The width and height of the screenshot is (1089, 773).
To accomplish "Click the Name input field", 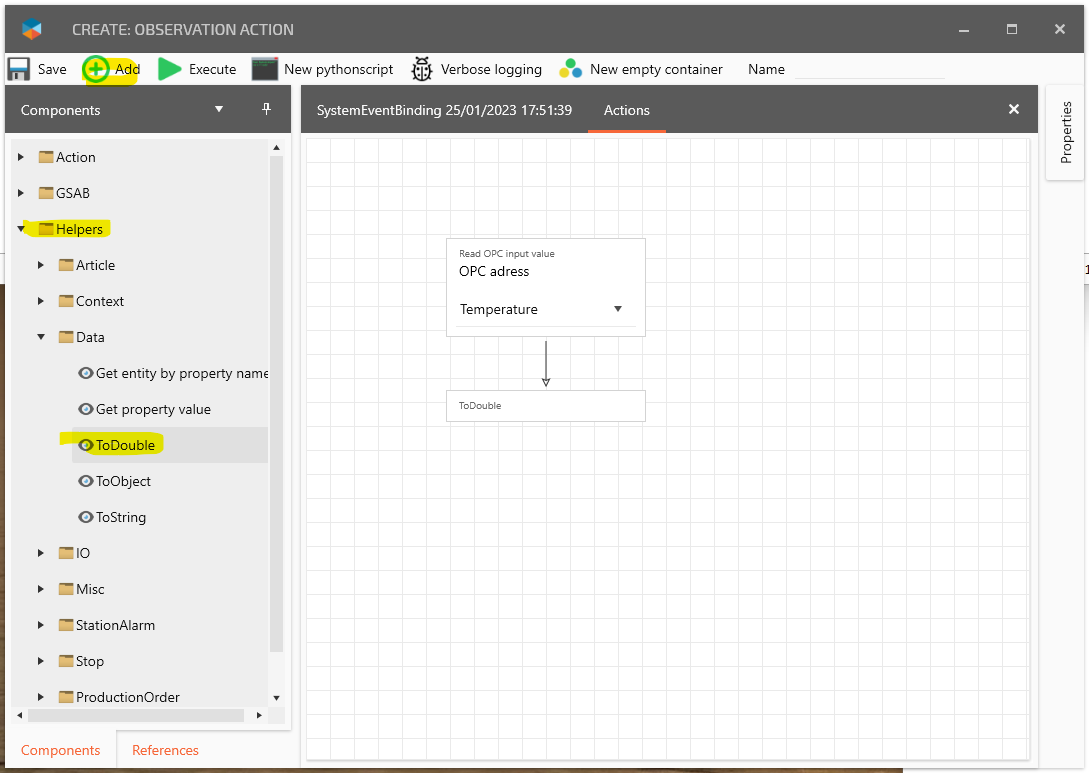I will tap(868, 69).
